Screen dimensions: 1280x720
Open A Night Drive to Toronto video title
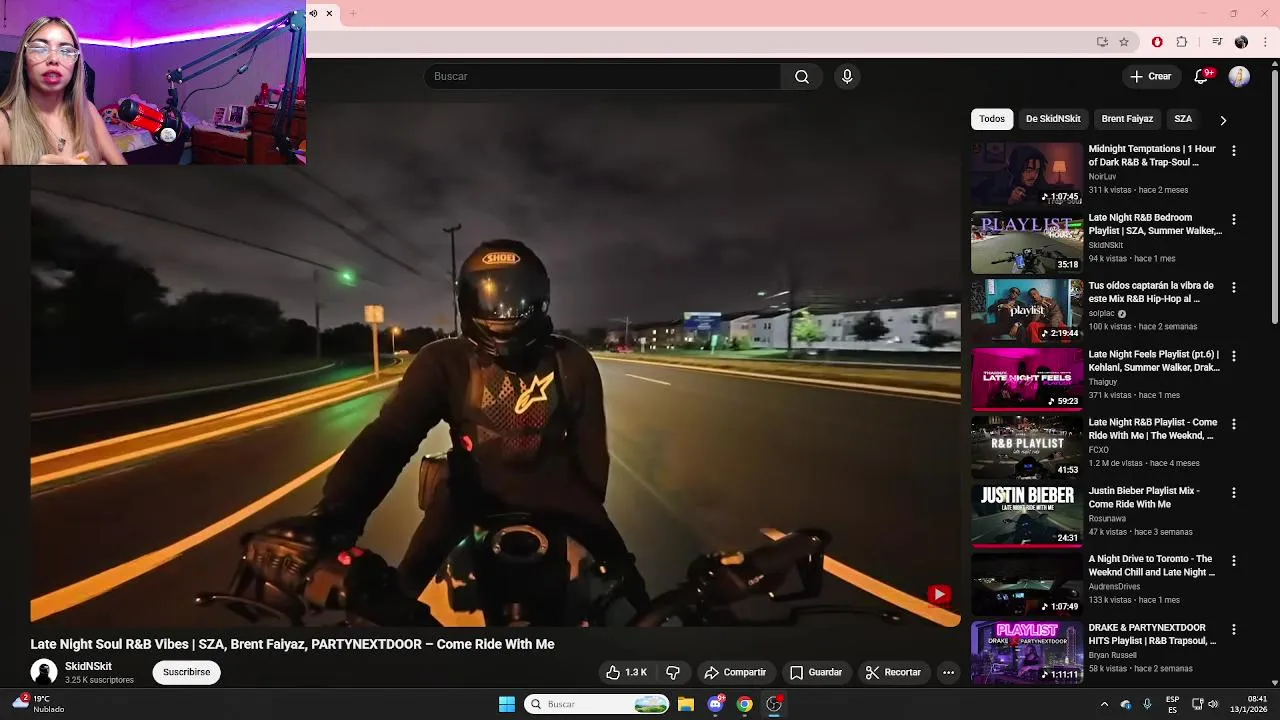point(1152,566)
